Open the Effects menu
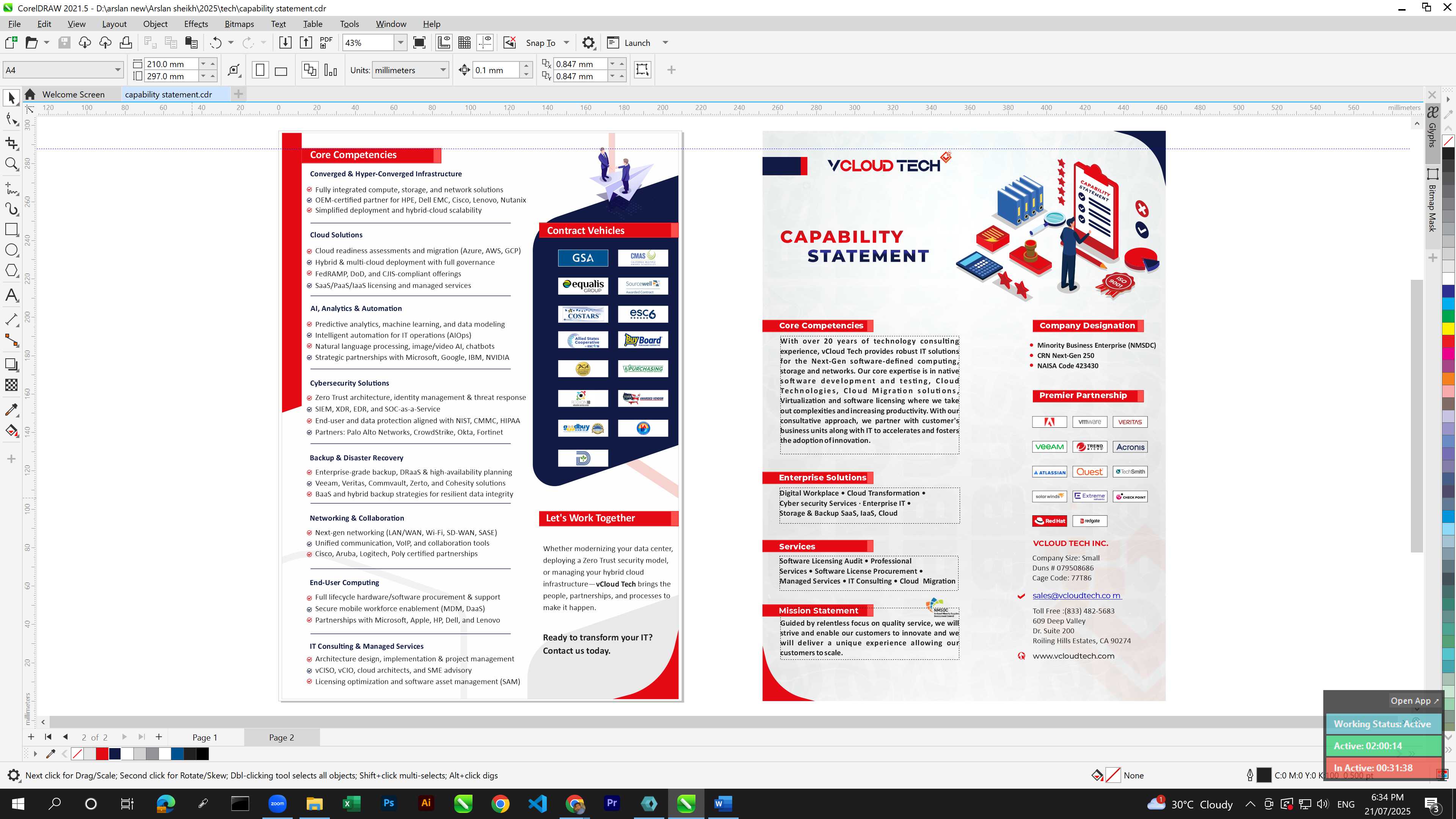 click(x=196, y=24)
